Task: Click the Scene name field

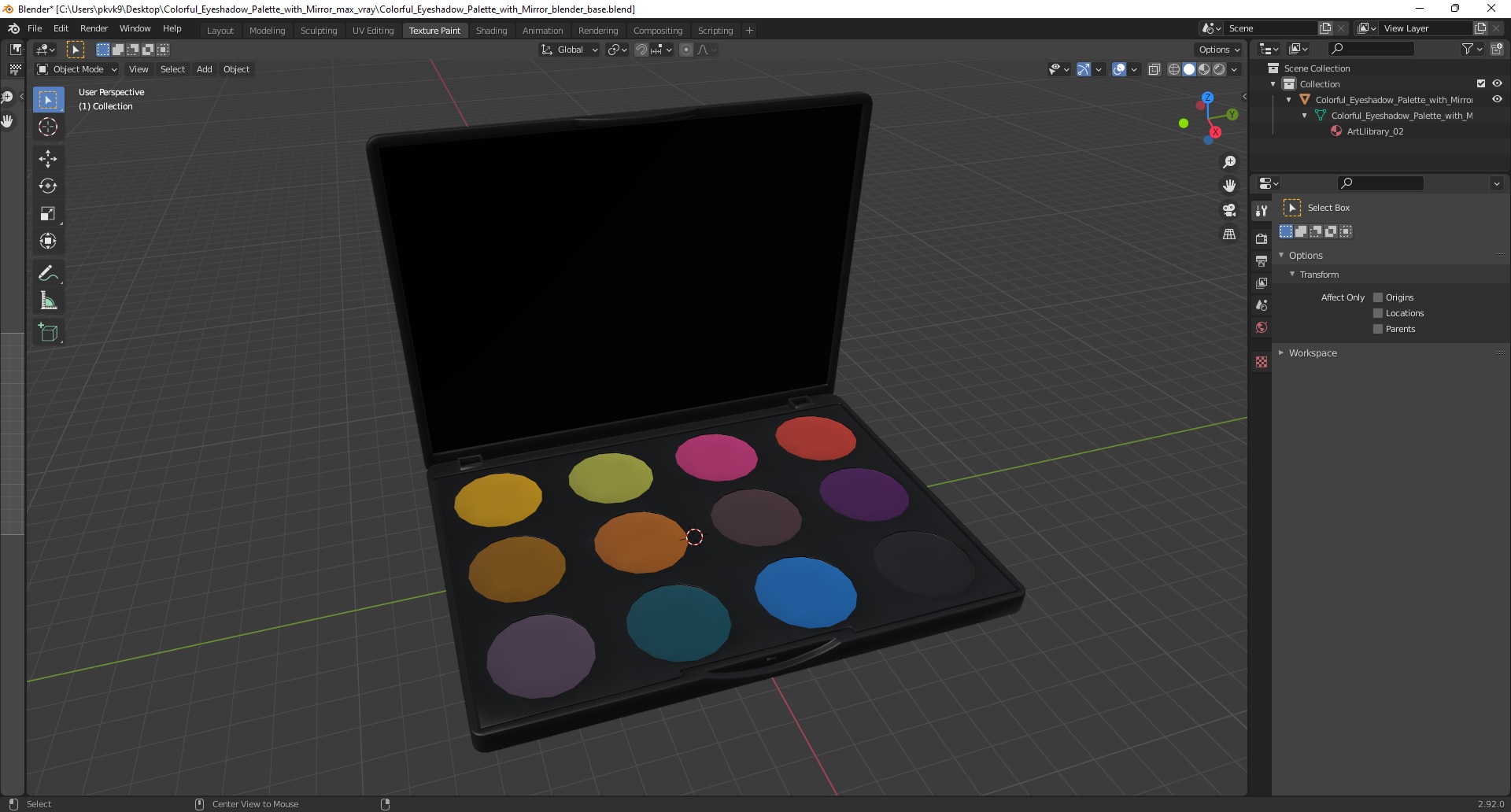Action: click(x=1271, y=28)
